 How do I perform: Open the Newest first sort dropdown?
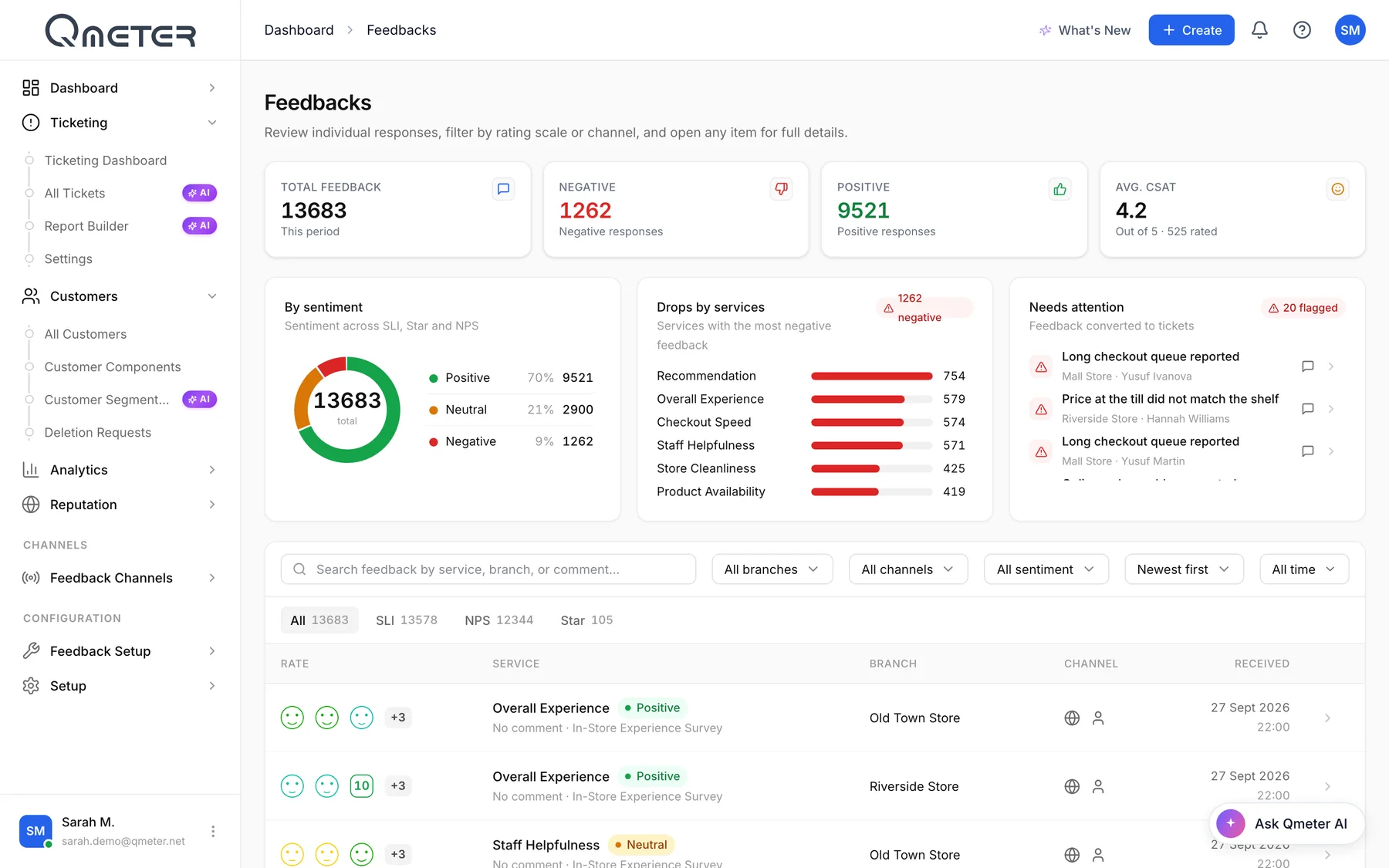(x=1184, y=569)
